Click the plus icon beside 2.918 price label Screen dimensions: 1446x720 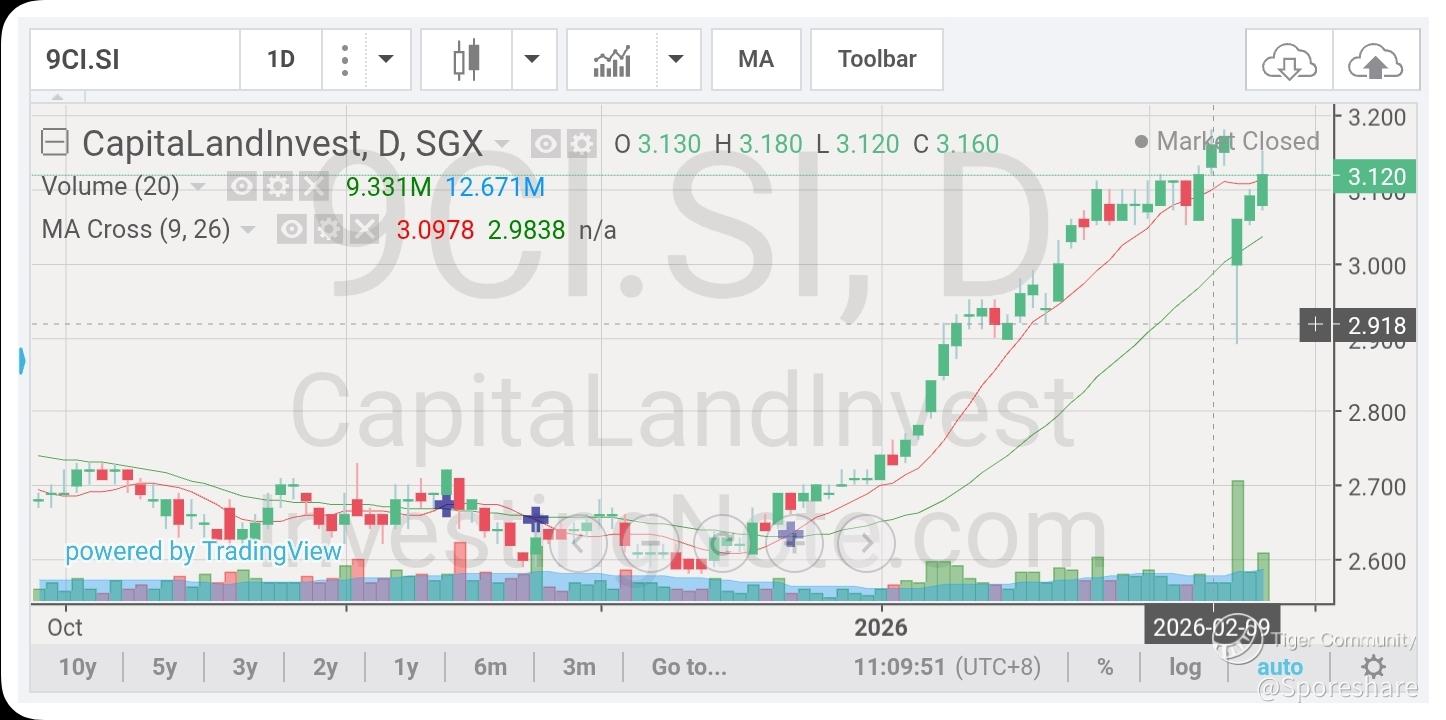click(x=1315, y=325)
